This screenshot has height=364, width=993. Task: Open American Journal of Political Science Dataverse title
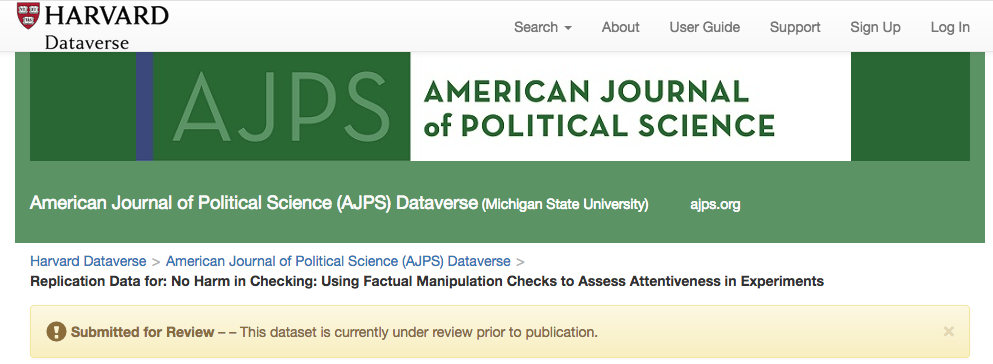253,203
